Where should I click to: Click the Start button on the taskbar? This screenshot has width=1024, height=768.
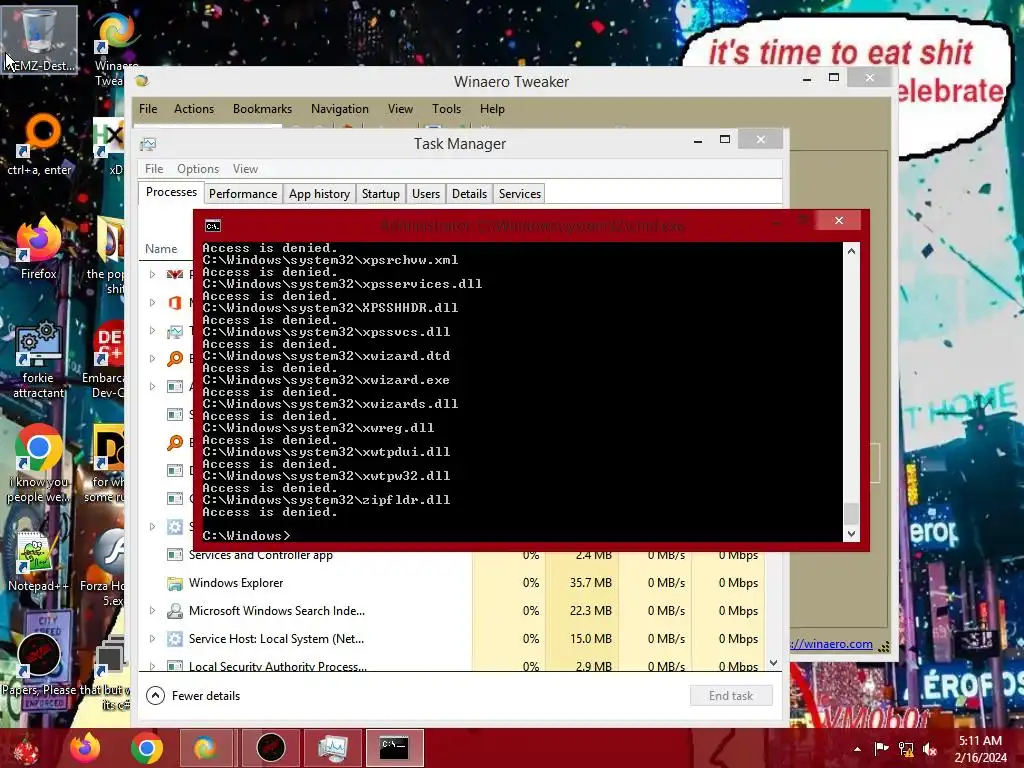(x=26, y=748)
